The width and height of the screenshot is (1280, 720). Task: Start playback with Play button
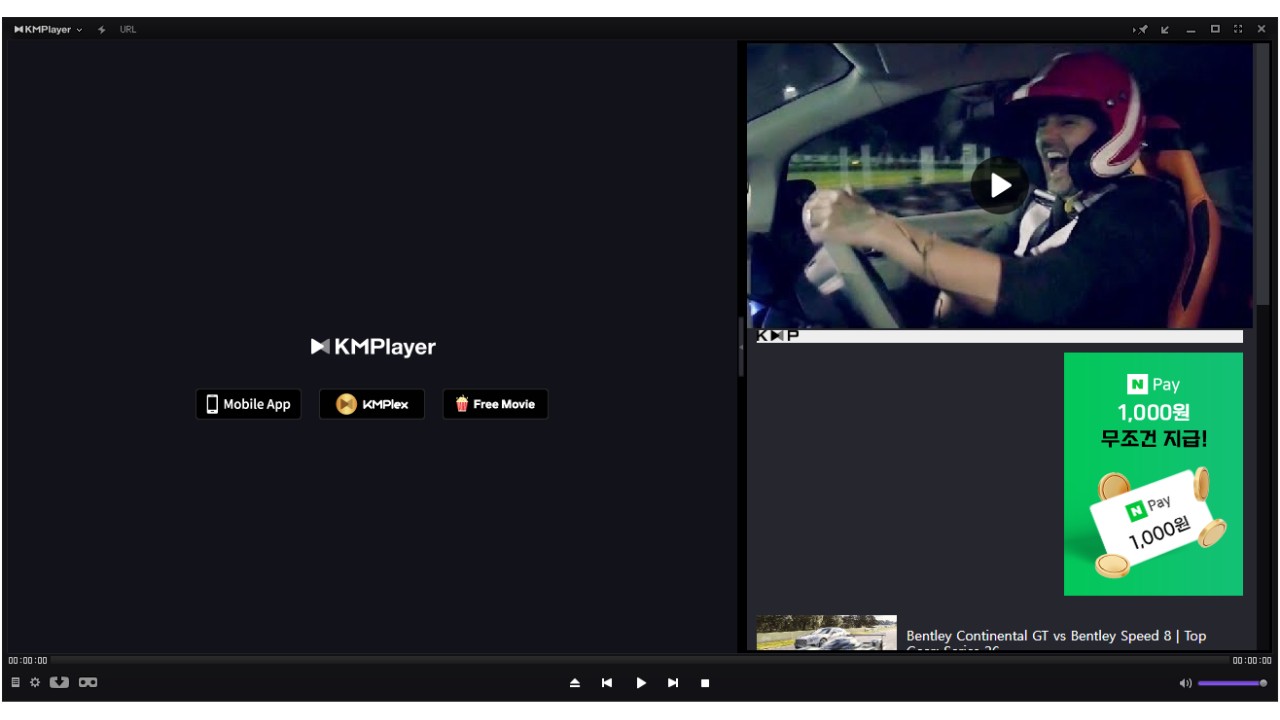(x=641, y=683)
